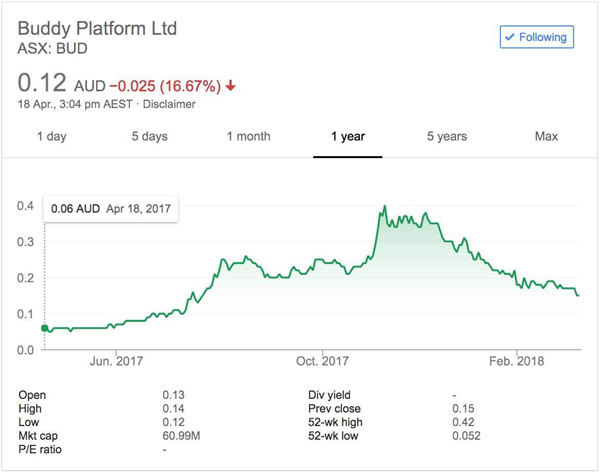Click the chart peak near 0.4

click(x=385, y=207)
